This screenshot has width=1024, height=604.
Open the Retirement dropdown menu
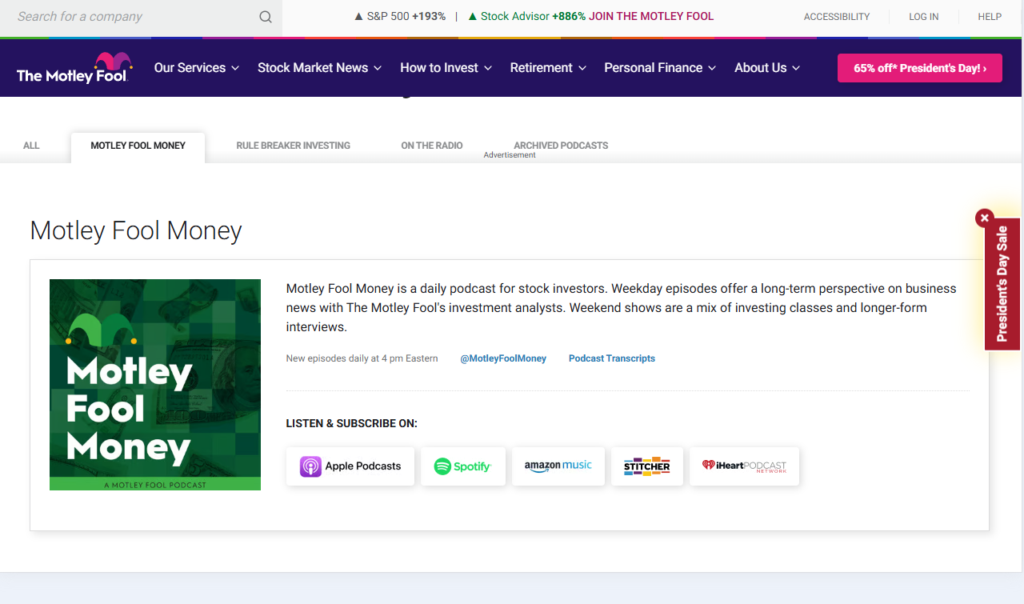click(541, 68)
